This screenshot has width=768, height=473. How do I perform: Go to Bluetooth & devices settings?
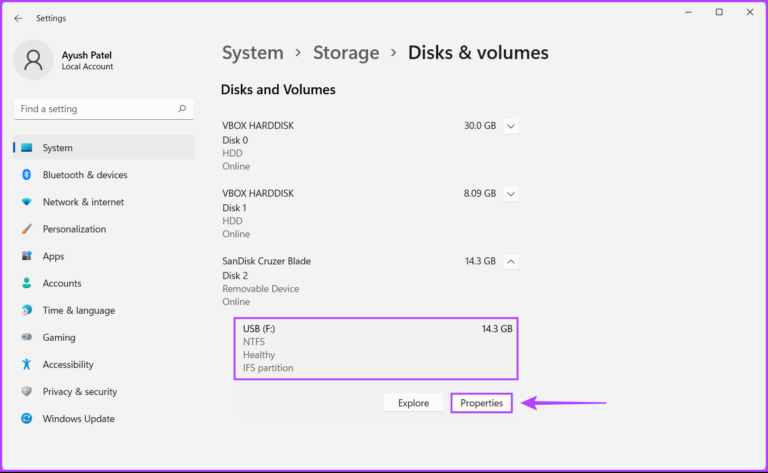click(x=85, y=175)
